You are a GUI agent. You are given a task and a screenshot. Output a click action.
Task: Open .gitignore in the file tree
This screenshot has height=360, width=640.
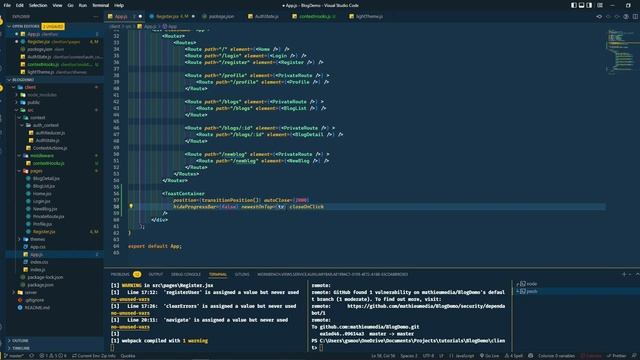click(35, 300)
